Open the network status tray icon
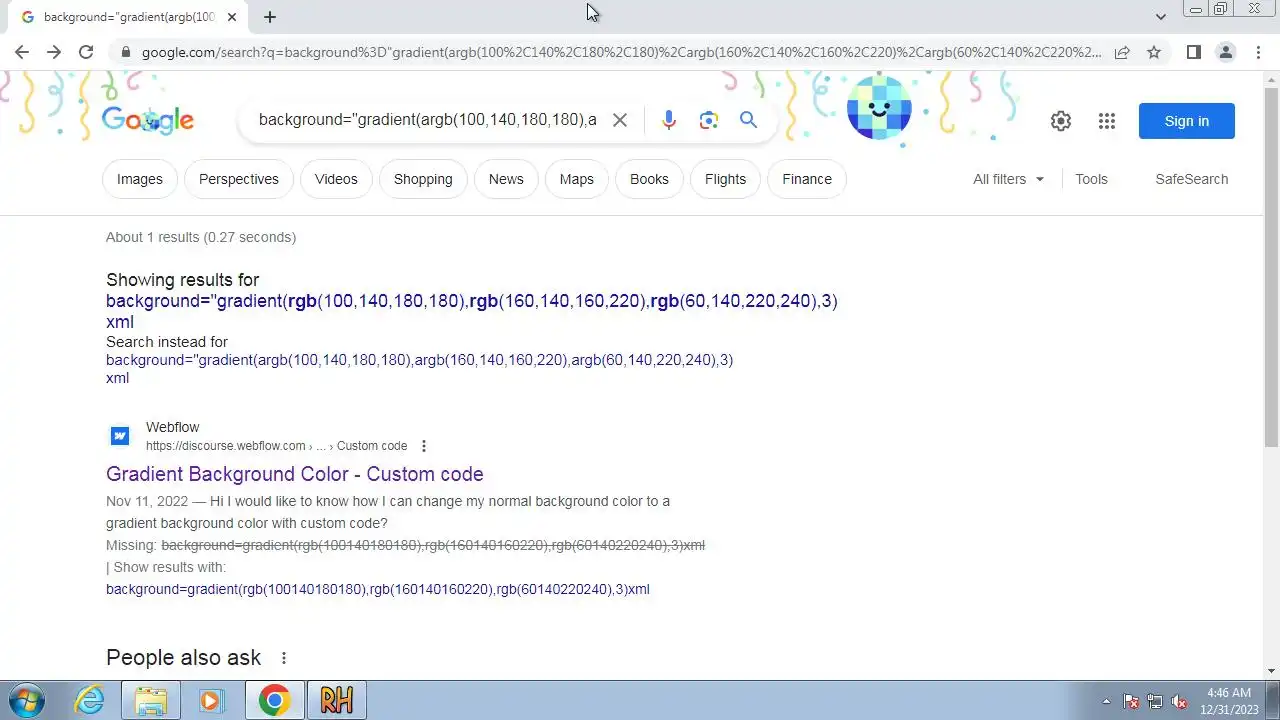Screen dimensions: 1280x720 pyautogui.click(x=1155, y=701)
